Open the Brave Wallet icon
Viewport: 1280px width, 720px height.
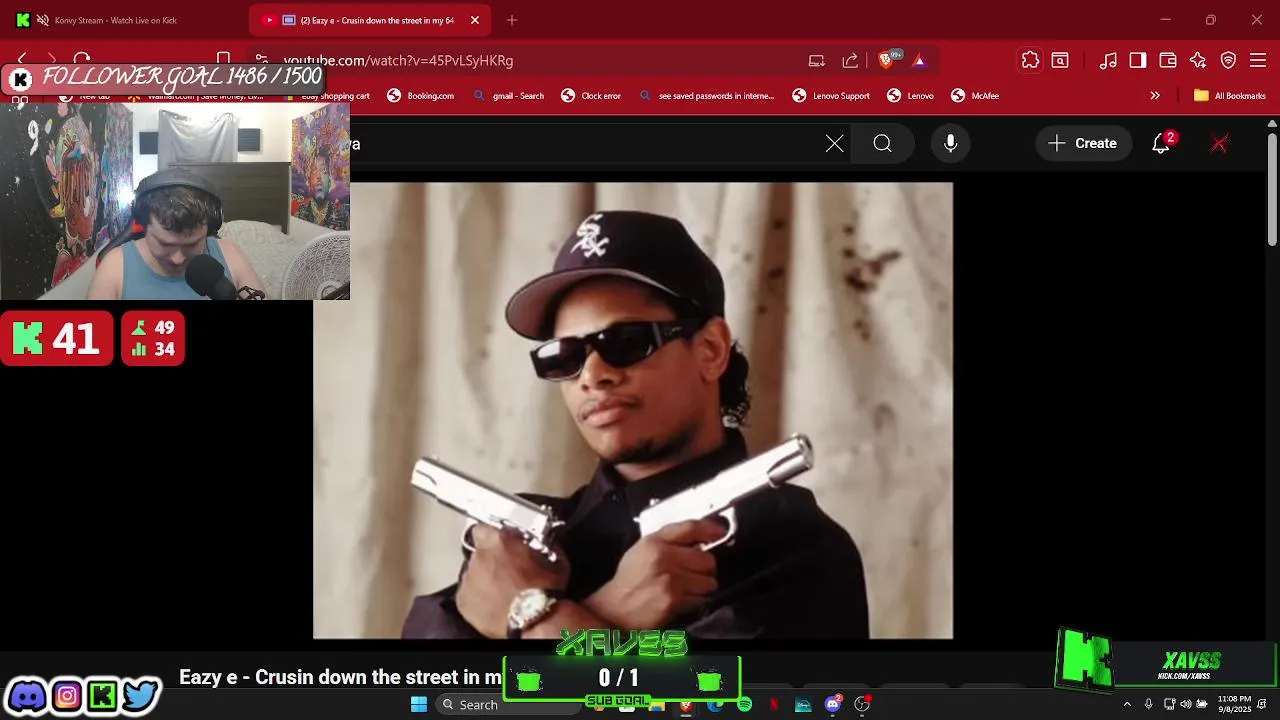tap(1168, 60)
